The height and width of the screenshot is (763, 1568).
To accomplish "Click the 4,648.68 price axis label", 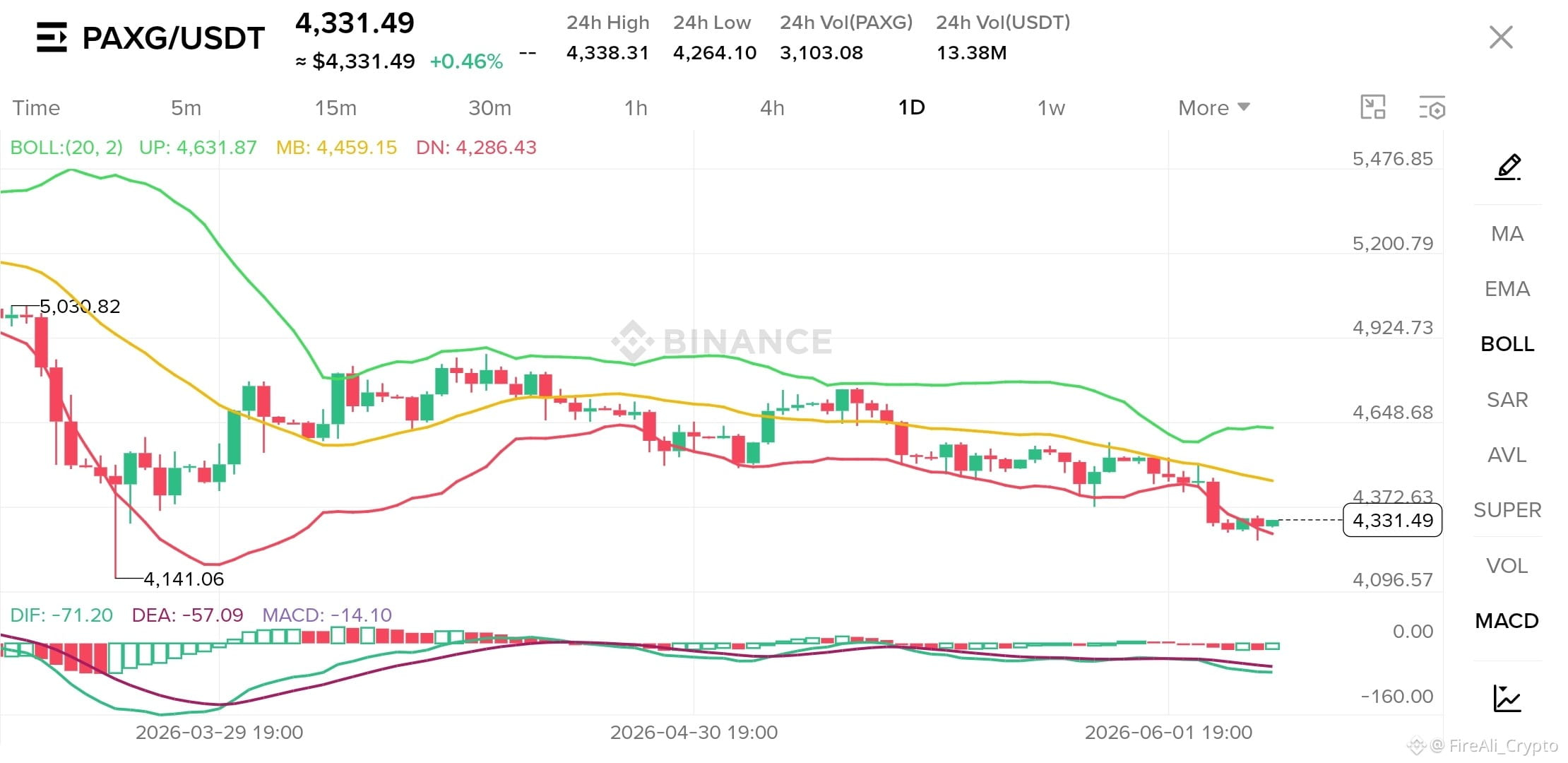I will 1393,413.
